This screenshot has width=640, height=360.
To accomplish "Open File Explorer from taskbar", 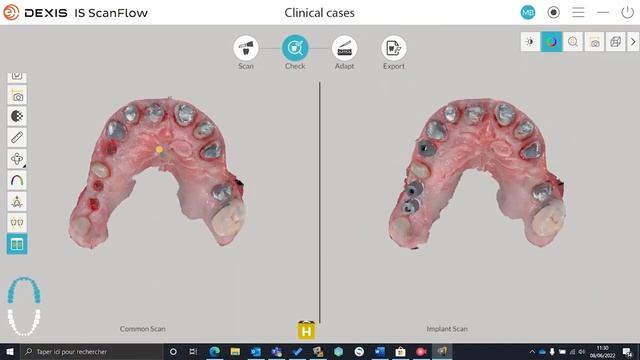I will coord(235,351).
